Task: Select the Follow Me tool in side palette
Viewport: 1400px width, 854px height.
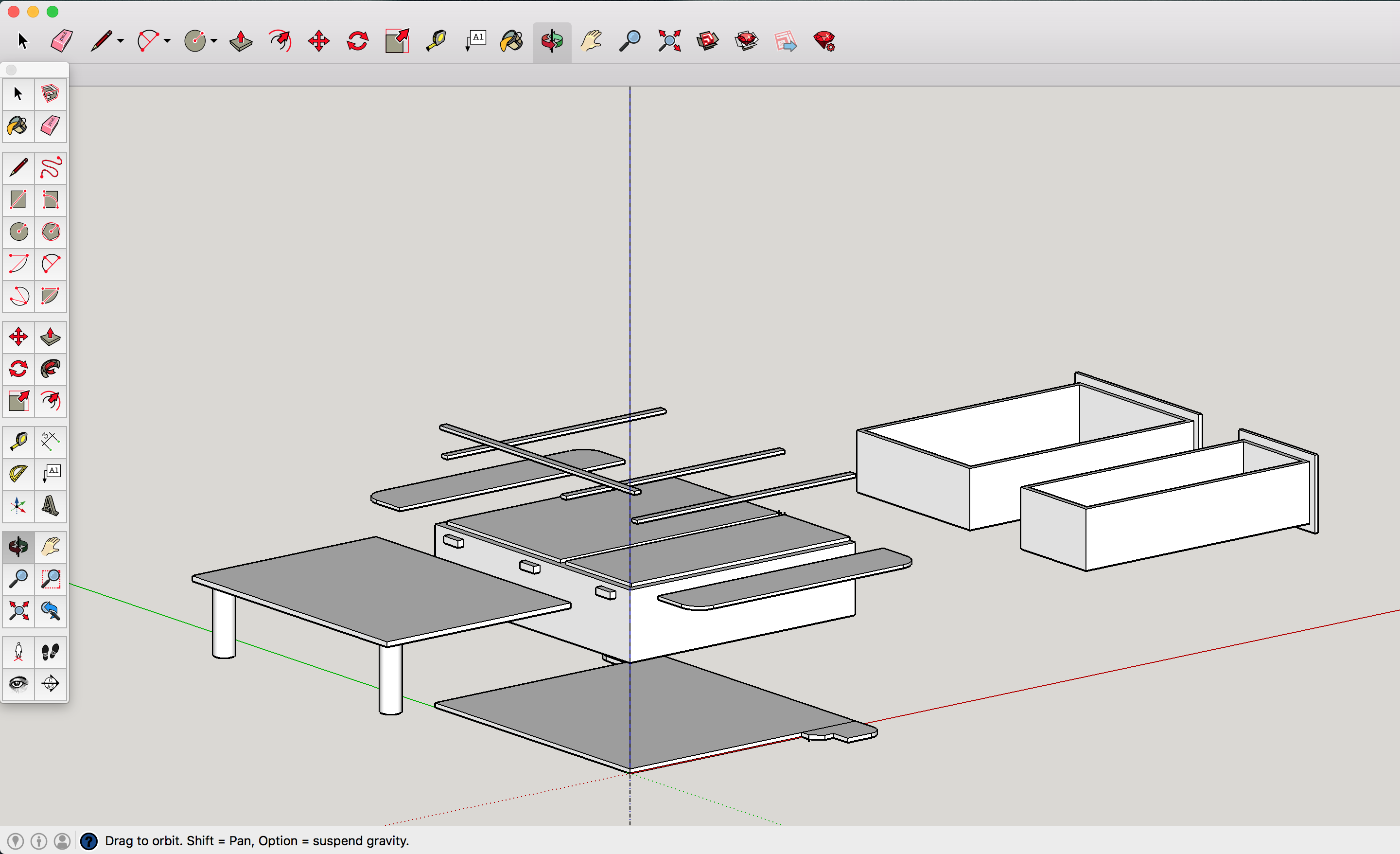Action: [x=51, y=369]
